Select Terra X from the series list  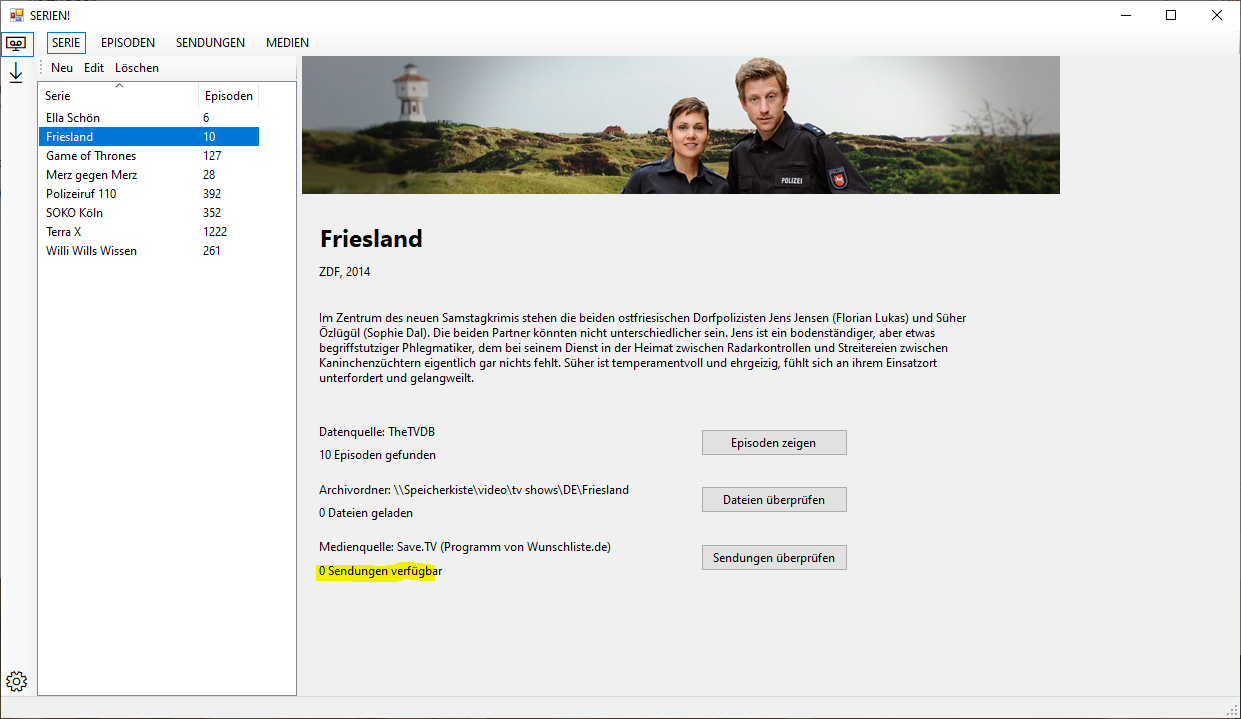(x=63, y=231)
